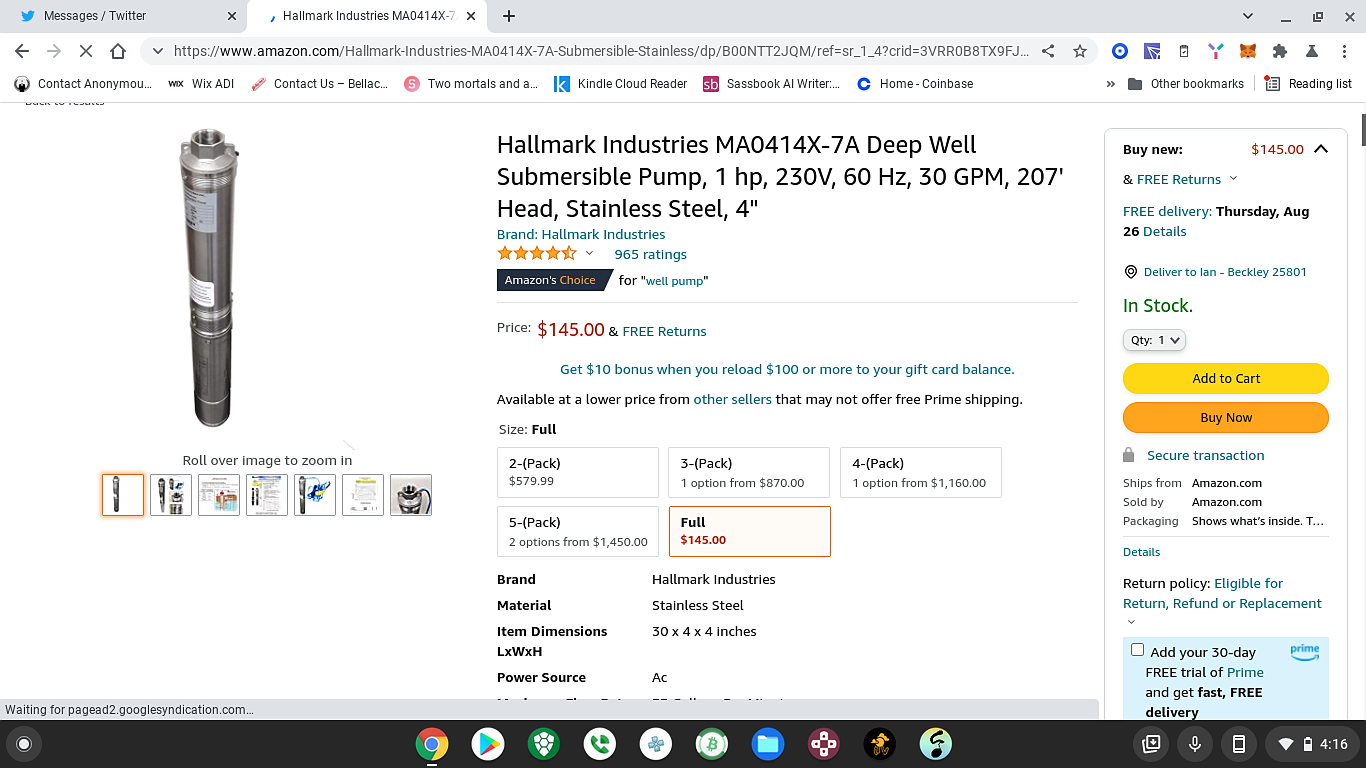Click the share icon in the address bar

point(1048,51)
